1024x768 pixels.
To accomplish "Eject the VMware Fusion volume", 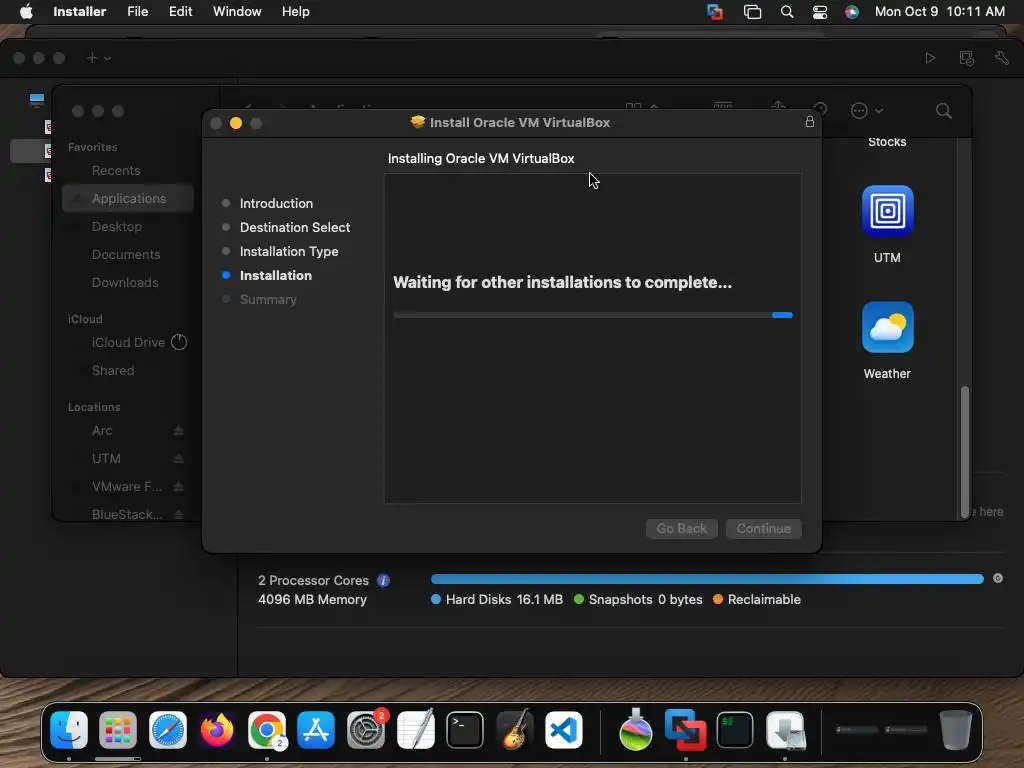I will [x=178, y=487].
